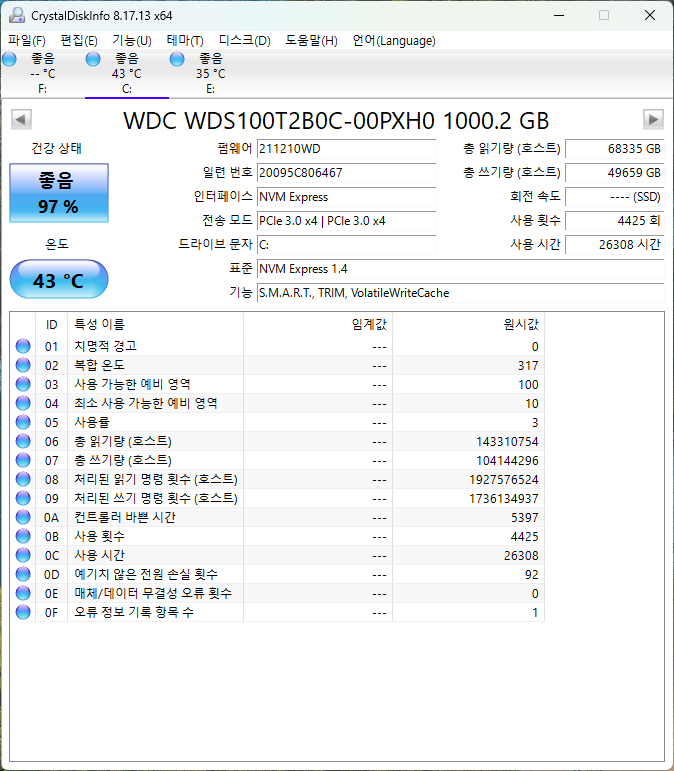Select the C: drive 43 °C tab

[x=126, y=74]
